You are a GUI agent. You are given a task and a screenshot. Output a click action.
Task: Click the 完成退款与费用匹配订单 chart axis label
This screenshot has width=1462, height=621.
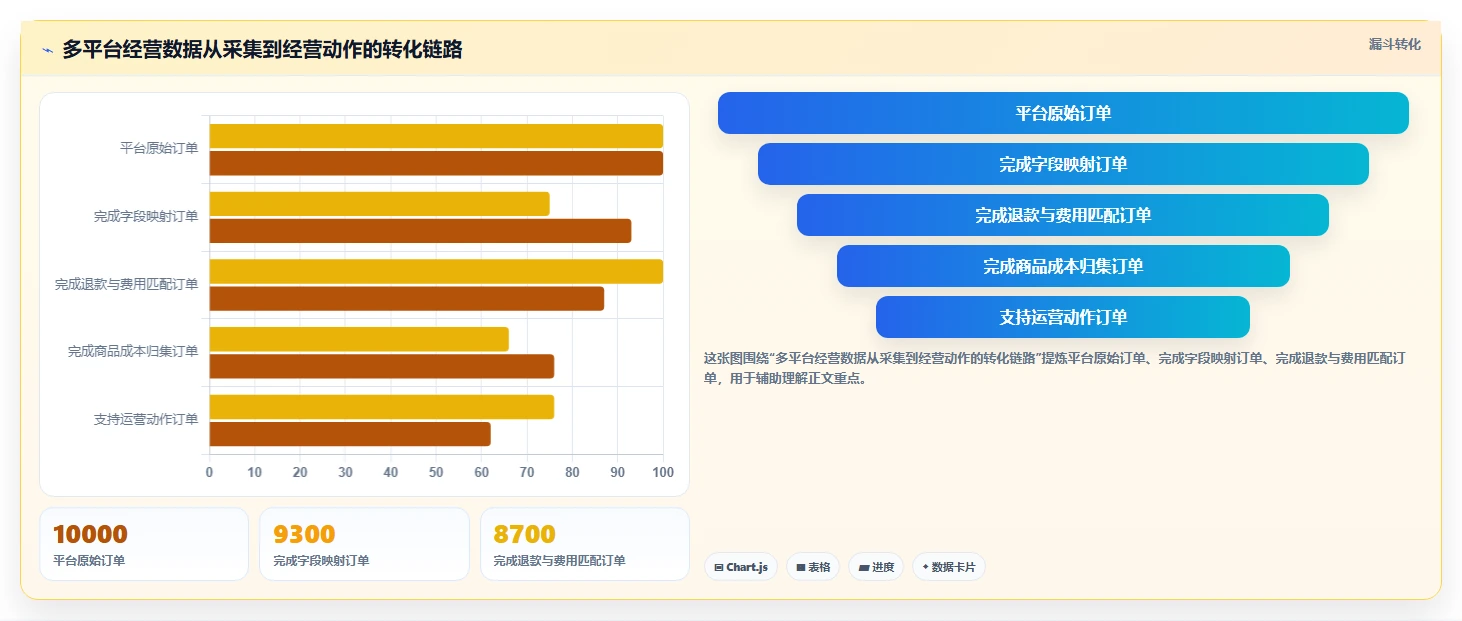click(x=126, y=284)
